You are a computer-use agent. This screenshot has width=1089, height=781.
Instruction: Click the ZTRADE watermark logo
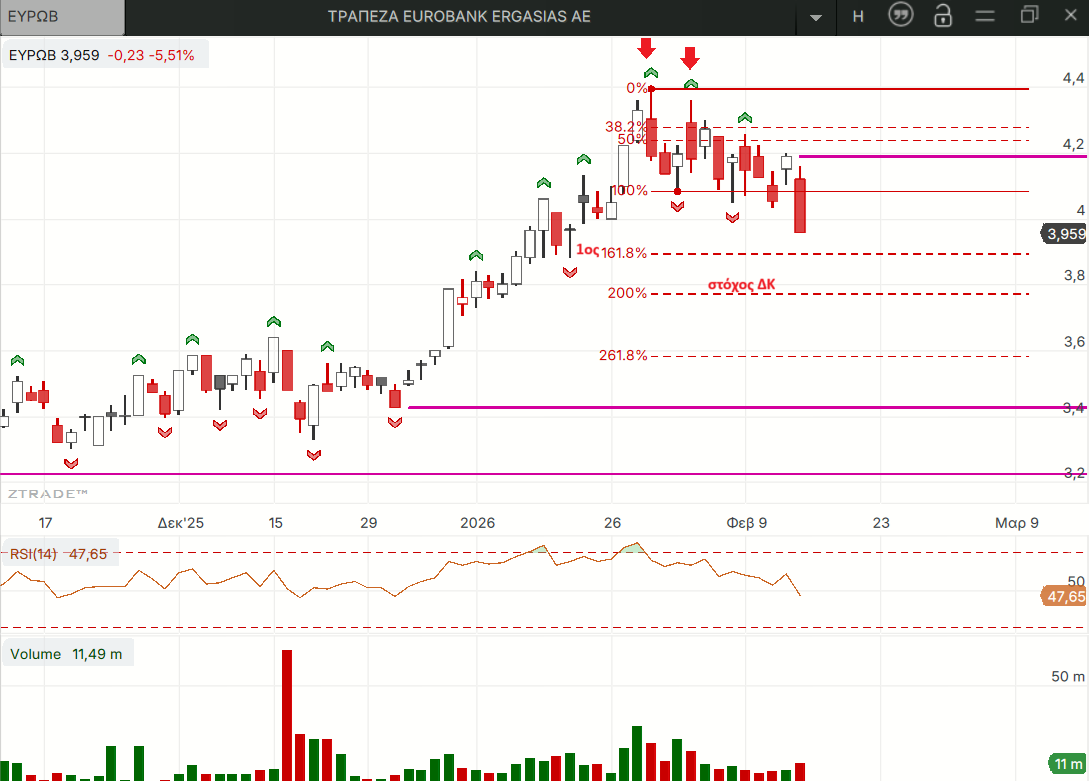coord(48,494)
